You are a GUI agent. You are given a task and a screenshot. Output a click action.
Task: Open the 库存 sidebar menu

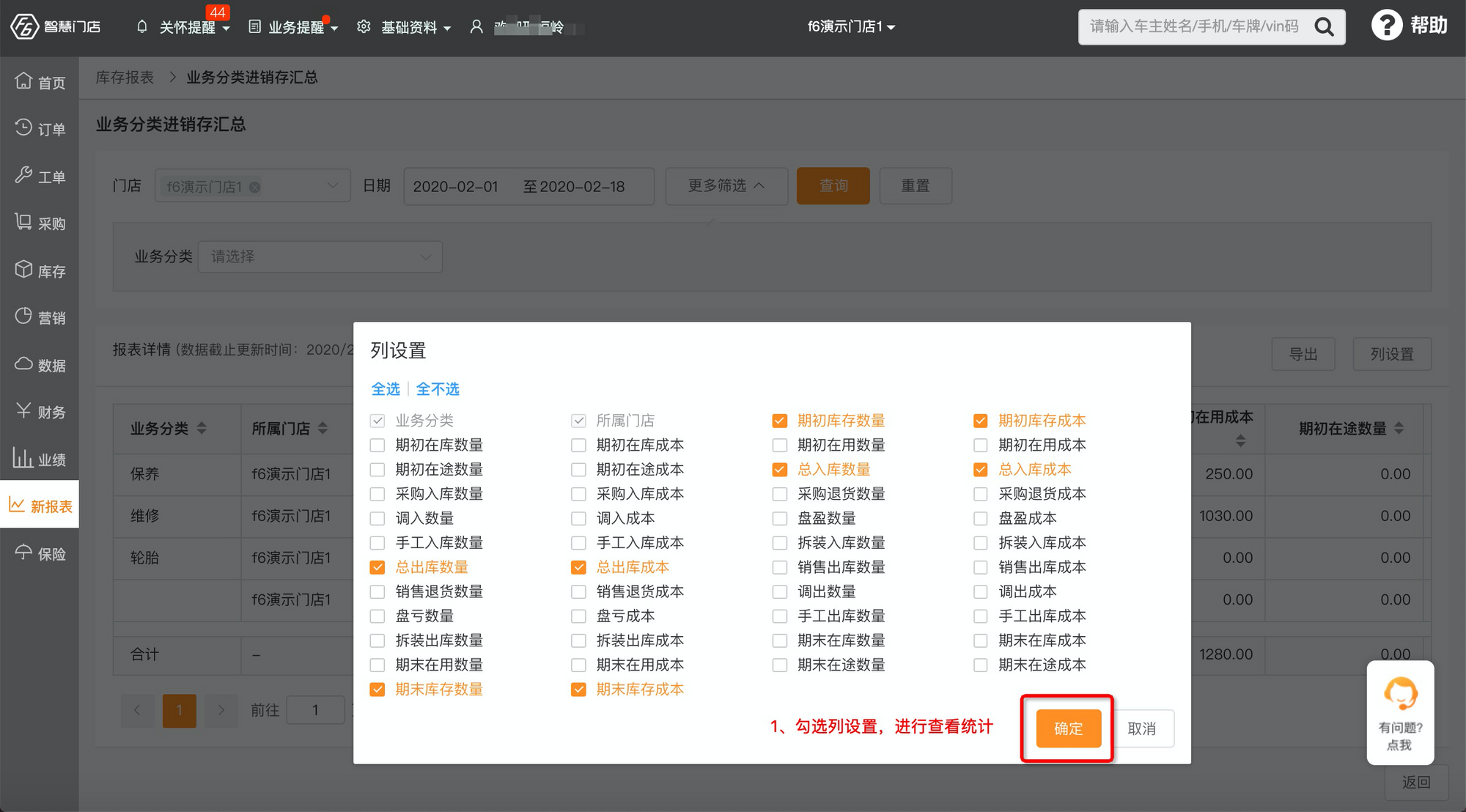click(40, 270)
